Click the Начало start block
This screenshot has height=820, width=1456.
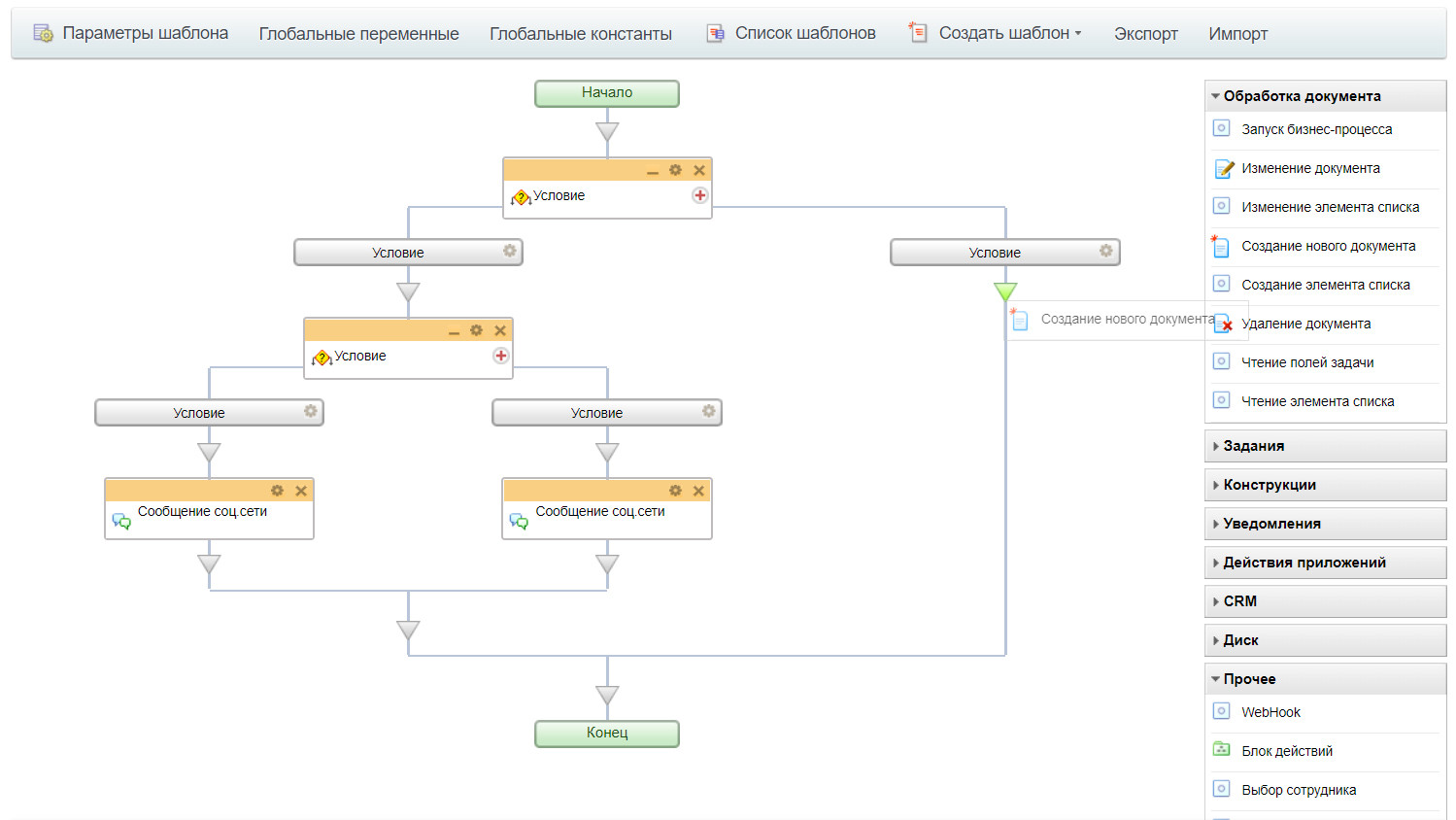tap(607, 93)
